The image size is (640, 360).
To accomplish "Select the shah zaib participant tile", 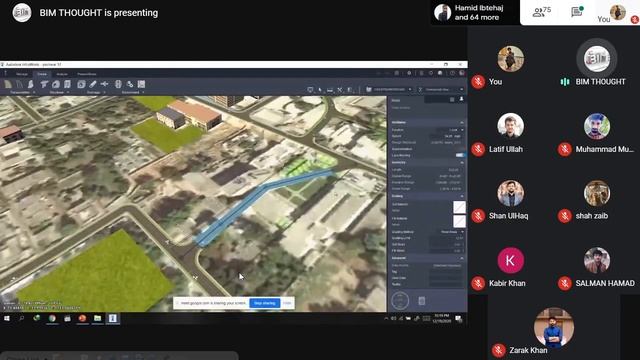I will (596, 200).
